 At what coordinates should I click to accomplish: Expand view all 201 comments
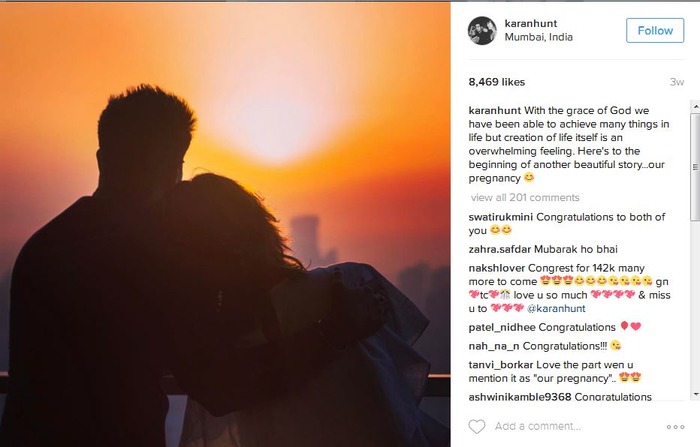[x=525, y=197]
